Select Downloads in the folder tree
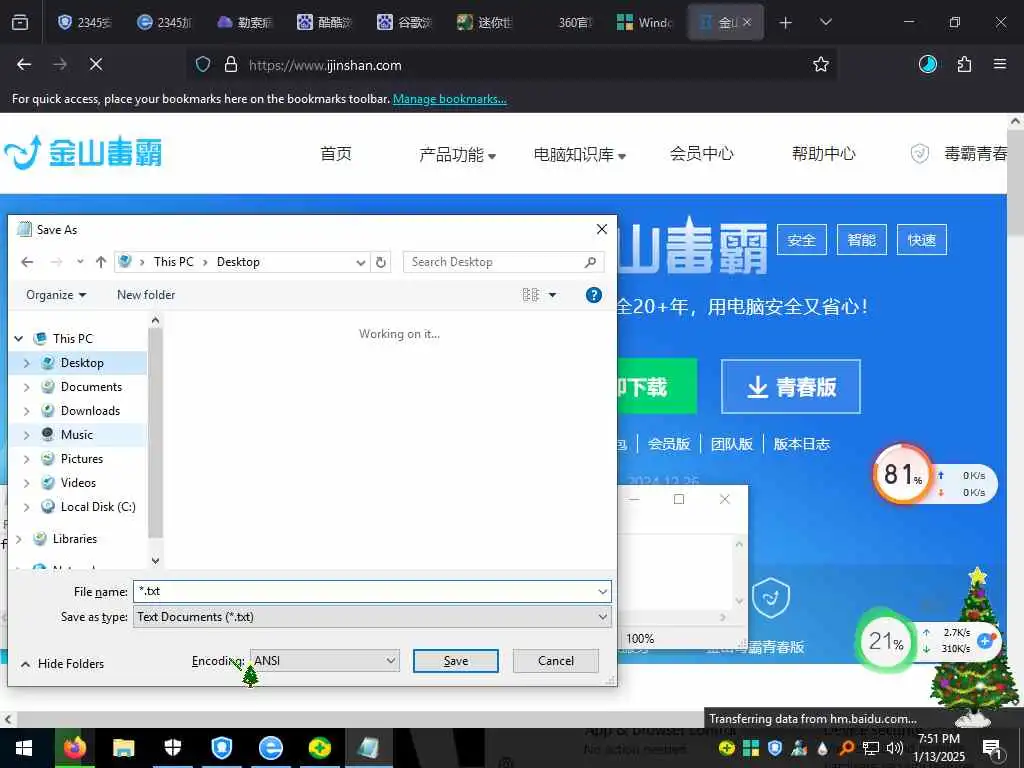Image resolution: width=1024 pixels, height=768 pixels. 90,411
